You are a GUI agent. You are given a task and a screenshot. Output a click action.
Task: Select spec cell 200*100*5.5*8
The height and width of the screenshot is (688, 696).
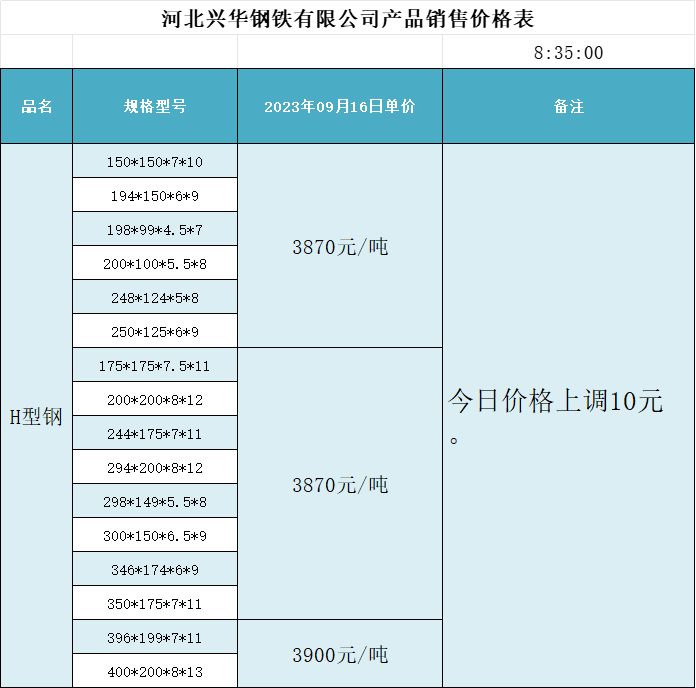point(155,263)
